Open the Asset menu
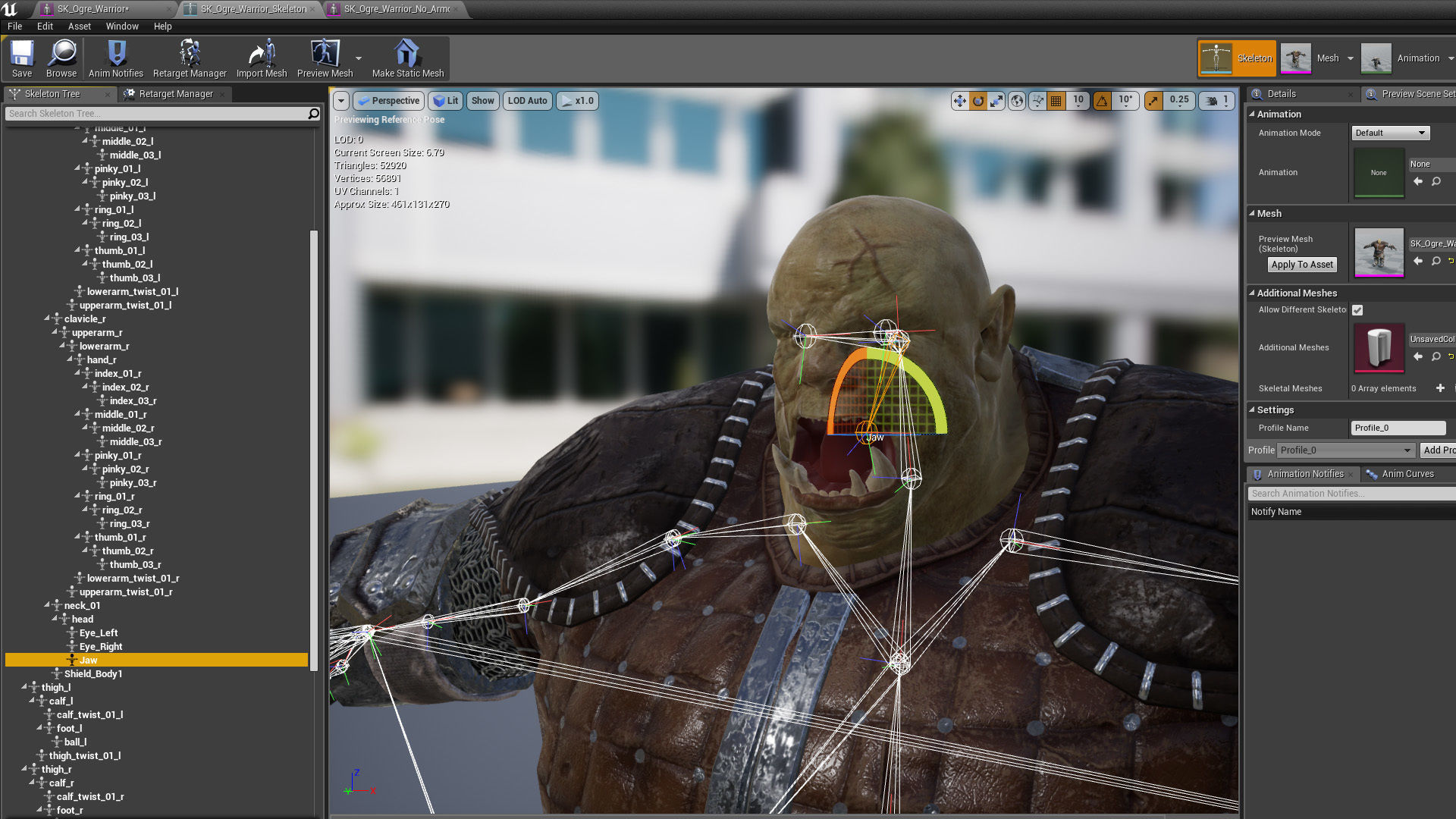The image size is (1456, 819). [79, 26]
